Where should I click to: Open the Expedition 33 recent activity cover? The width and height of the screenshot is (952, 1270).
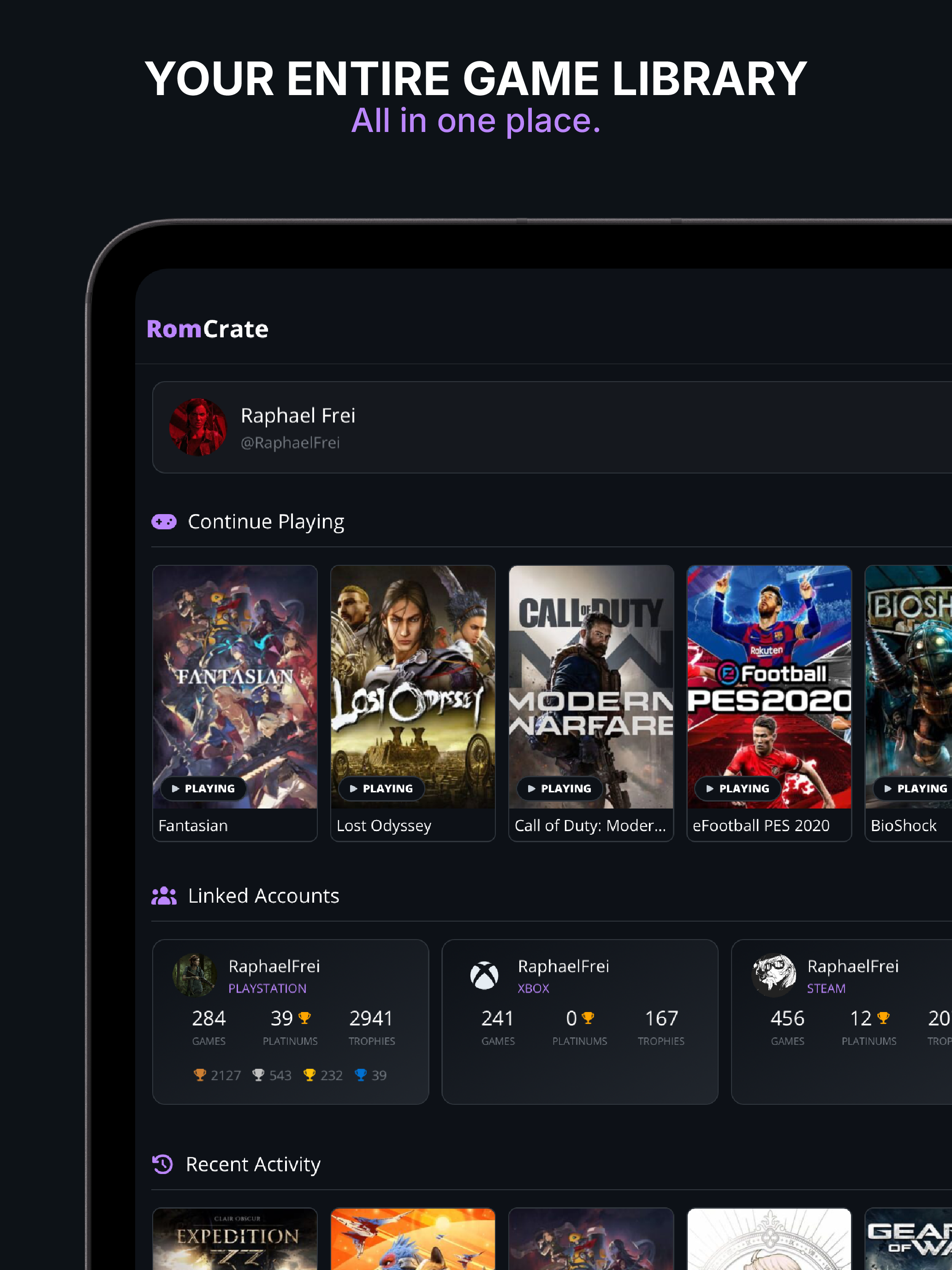pos(235,1239)
